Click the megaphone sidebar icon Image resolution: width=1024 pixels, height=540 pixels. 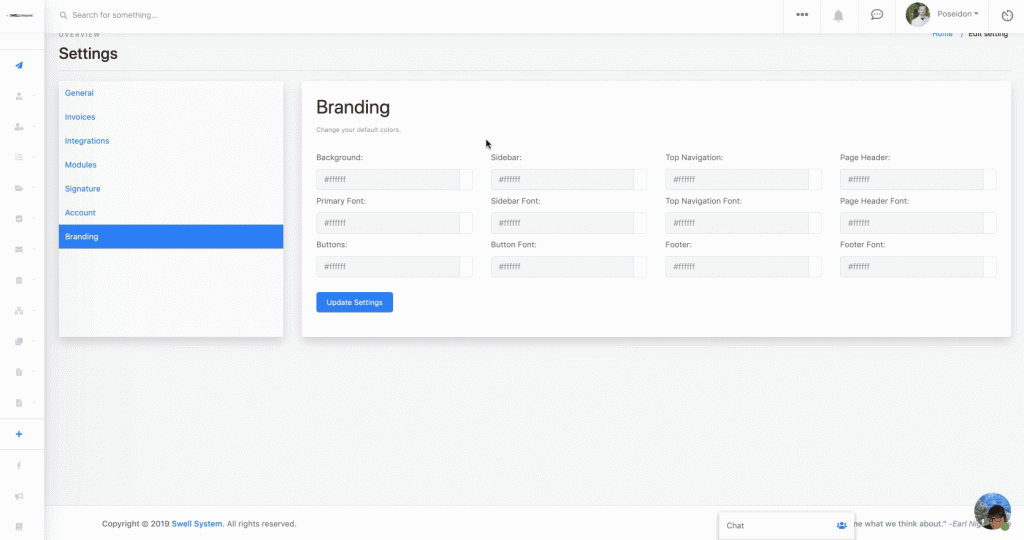point(19,496)
